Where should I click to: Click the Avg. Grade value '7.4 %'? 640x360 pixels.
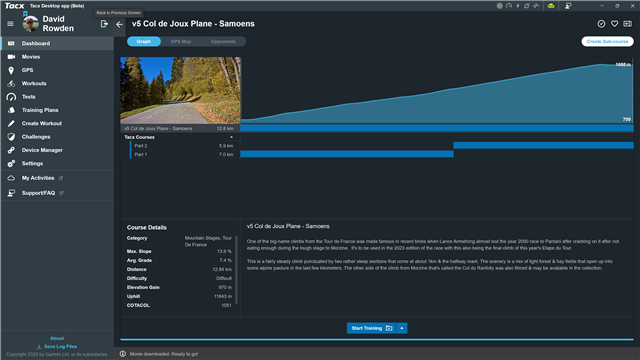pyautogui.click(x=225, y=260)
